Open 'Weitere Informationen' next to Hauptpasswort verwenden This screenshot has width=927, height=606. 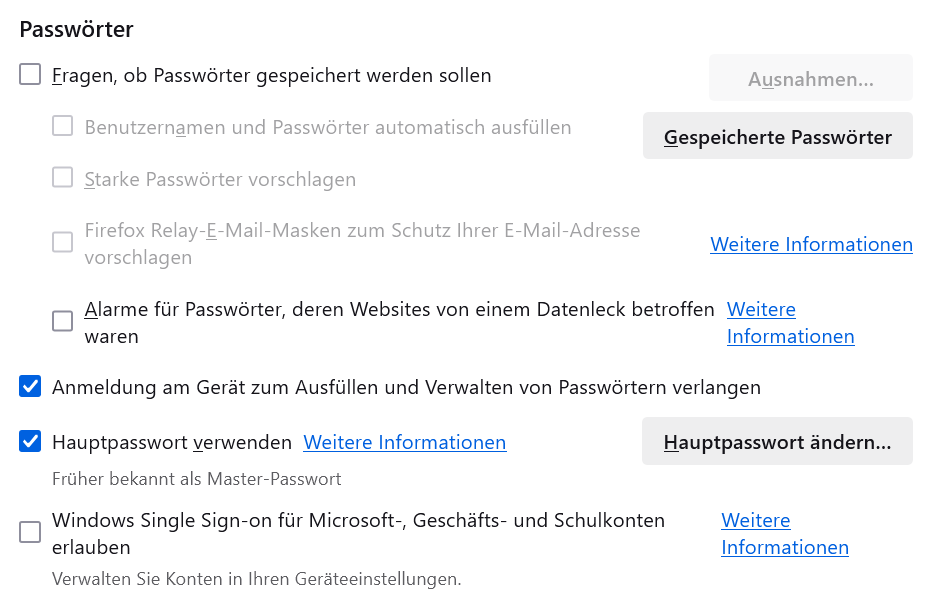coord(404,442)
